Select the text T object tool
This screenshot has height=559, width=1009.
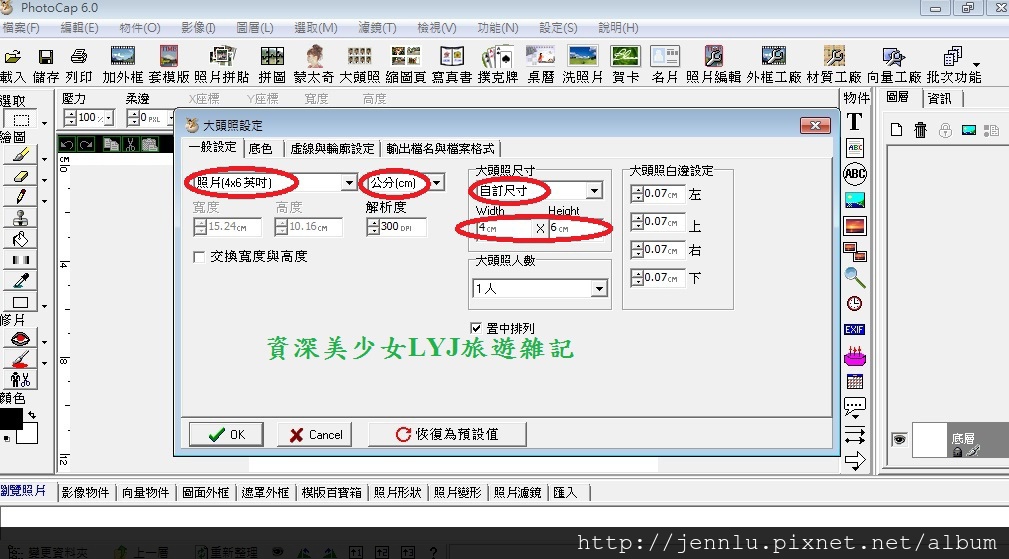coord(855,122)
